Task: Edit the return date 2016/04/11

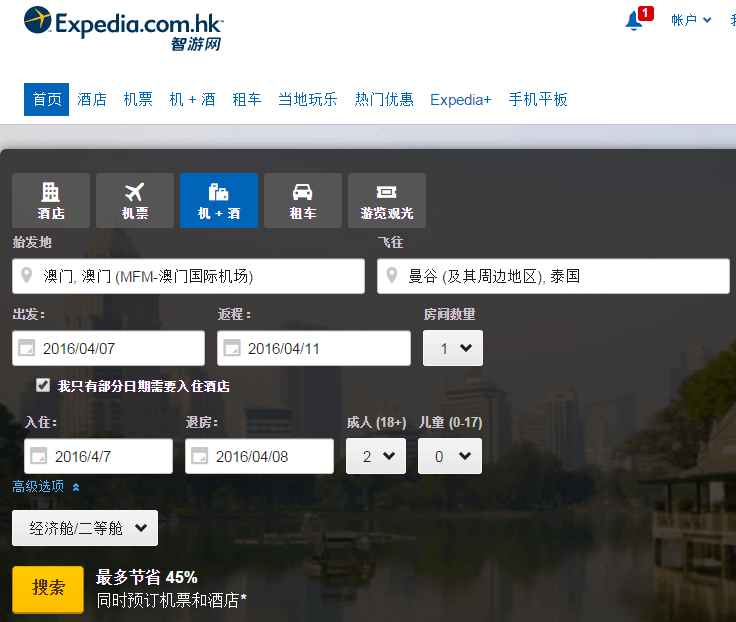Action: coord(314,348)
